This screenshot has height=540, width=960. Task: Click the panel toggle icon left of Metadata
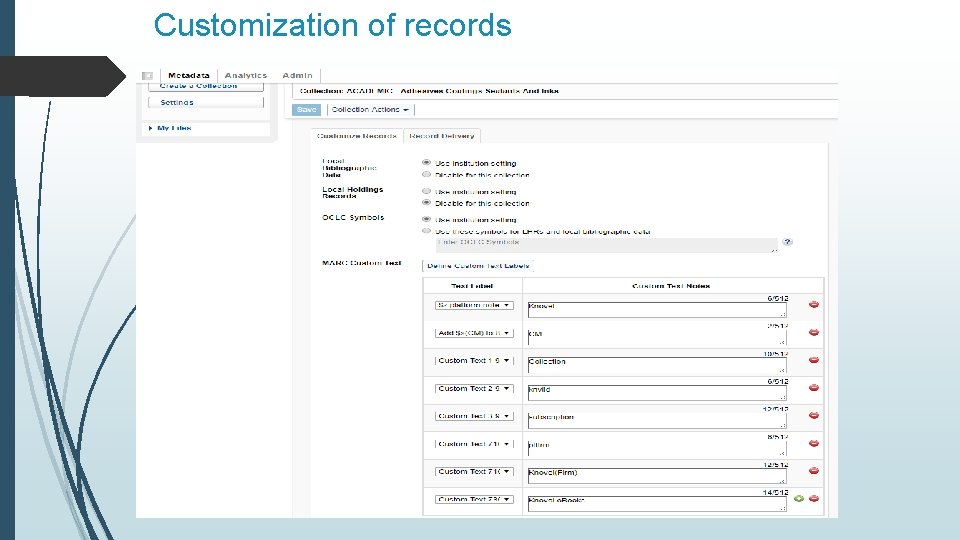(148, 75)
